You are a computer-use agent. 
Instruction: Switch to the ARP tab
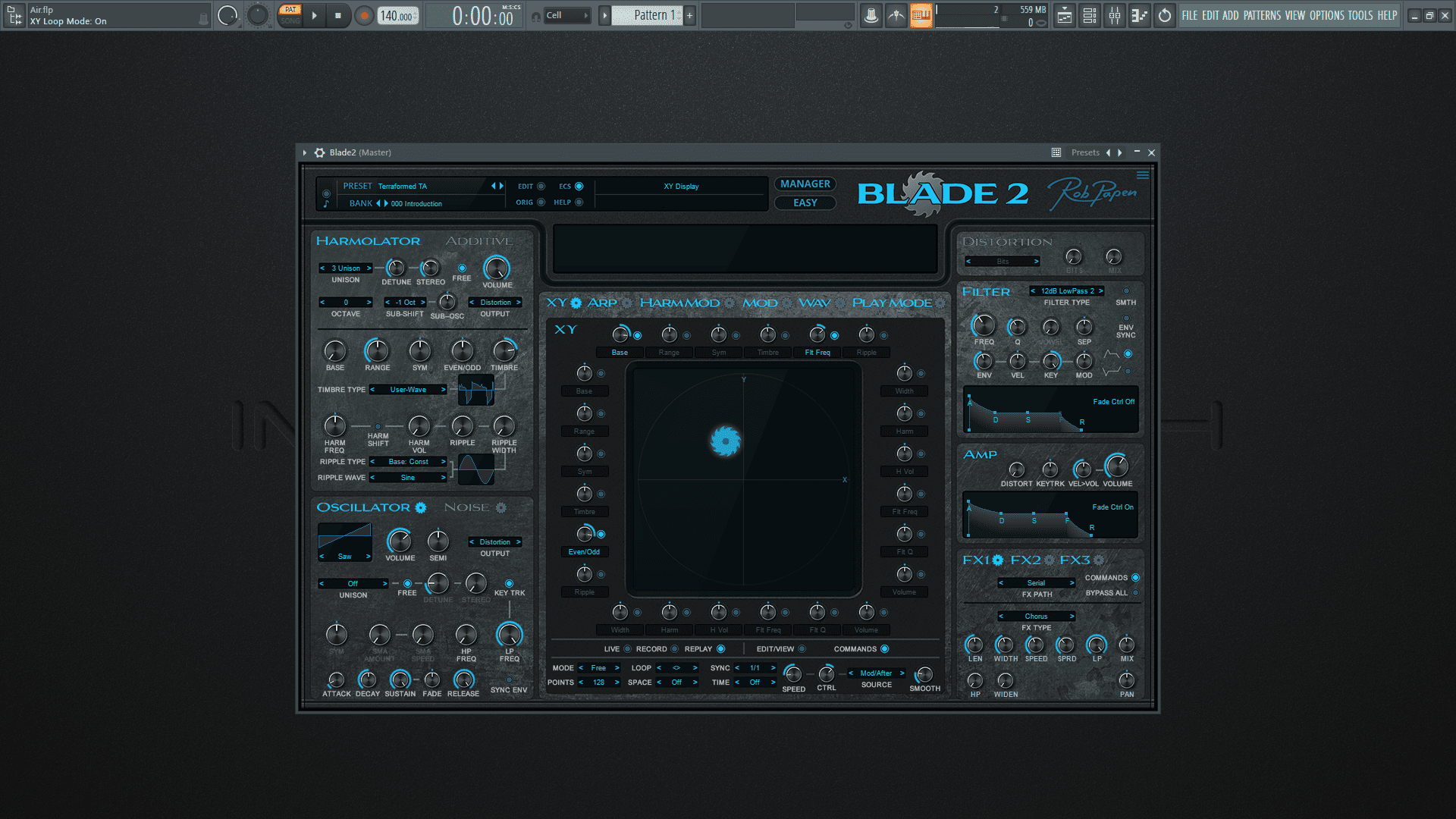(602, 303)
